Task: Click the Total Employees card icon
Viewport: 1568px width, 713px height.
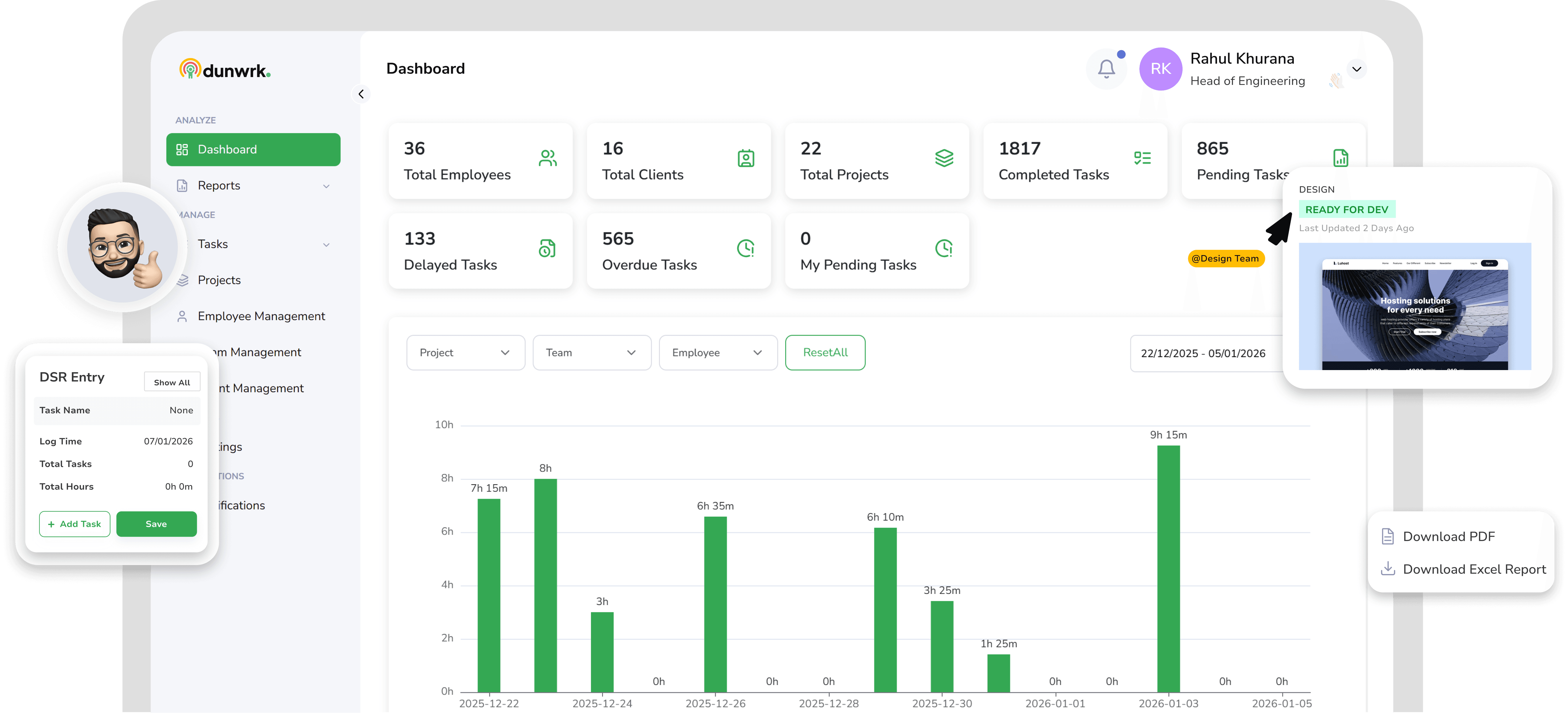Action: tap(547, 158)
